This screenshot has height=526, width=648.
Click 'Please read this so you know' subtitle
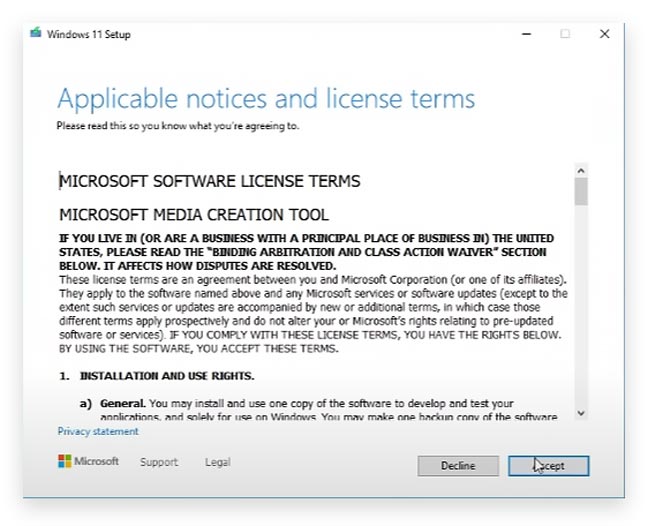click(x=178, y=126)
